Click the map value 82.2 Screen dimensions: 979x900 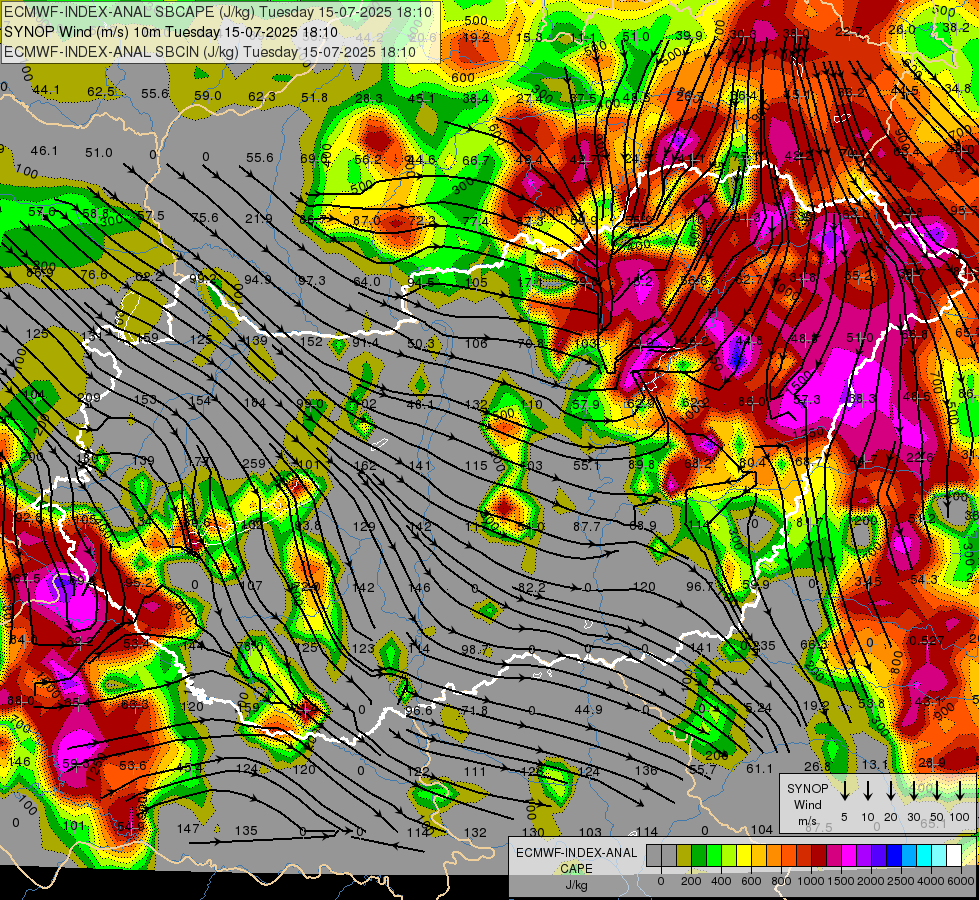tap(532, 588)
